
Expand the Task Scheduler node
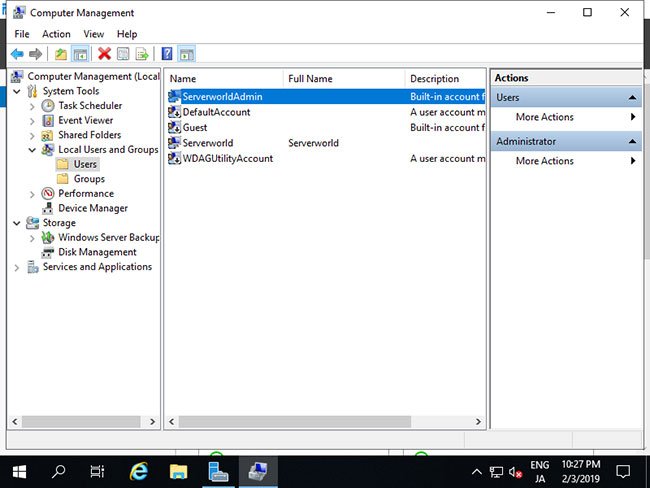pyautogui.click(x=32, y=106)
